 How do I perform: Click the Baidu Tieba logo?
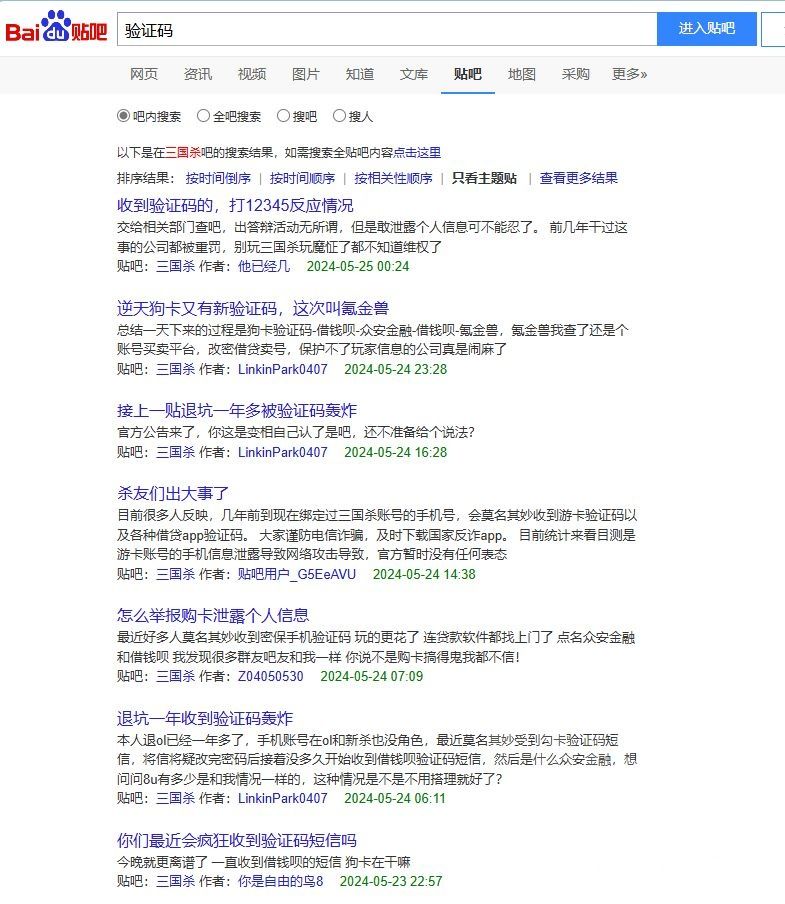[56, 27]
